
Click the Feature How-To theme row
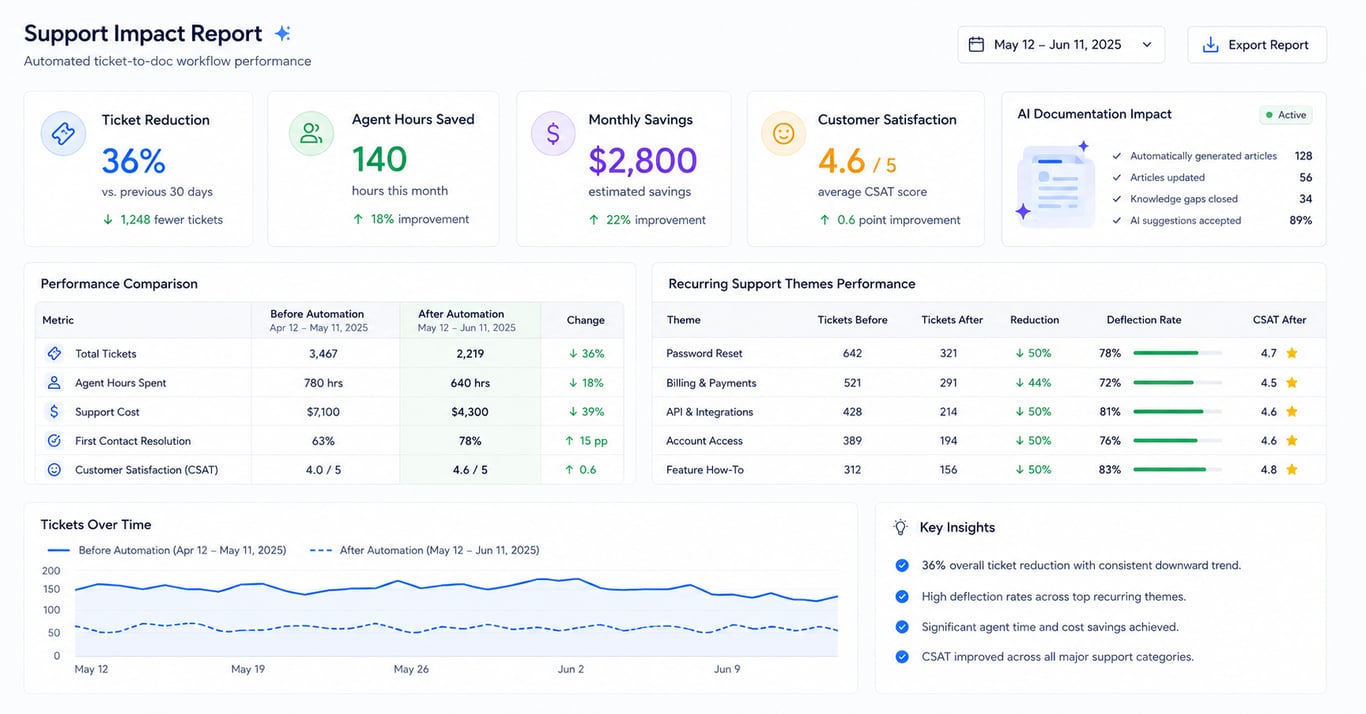click(988, 470)
